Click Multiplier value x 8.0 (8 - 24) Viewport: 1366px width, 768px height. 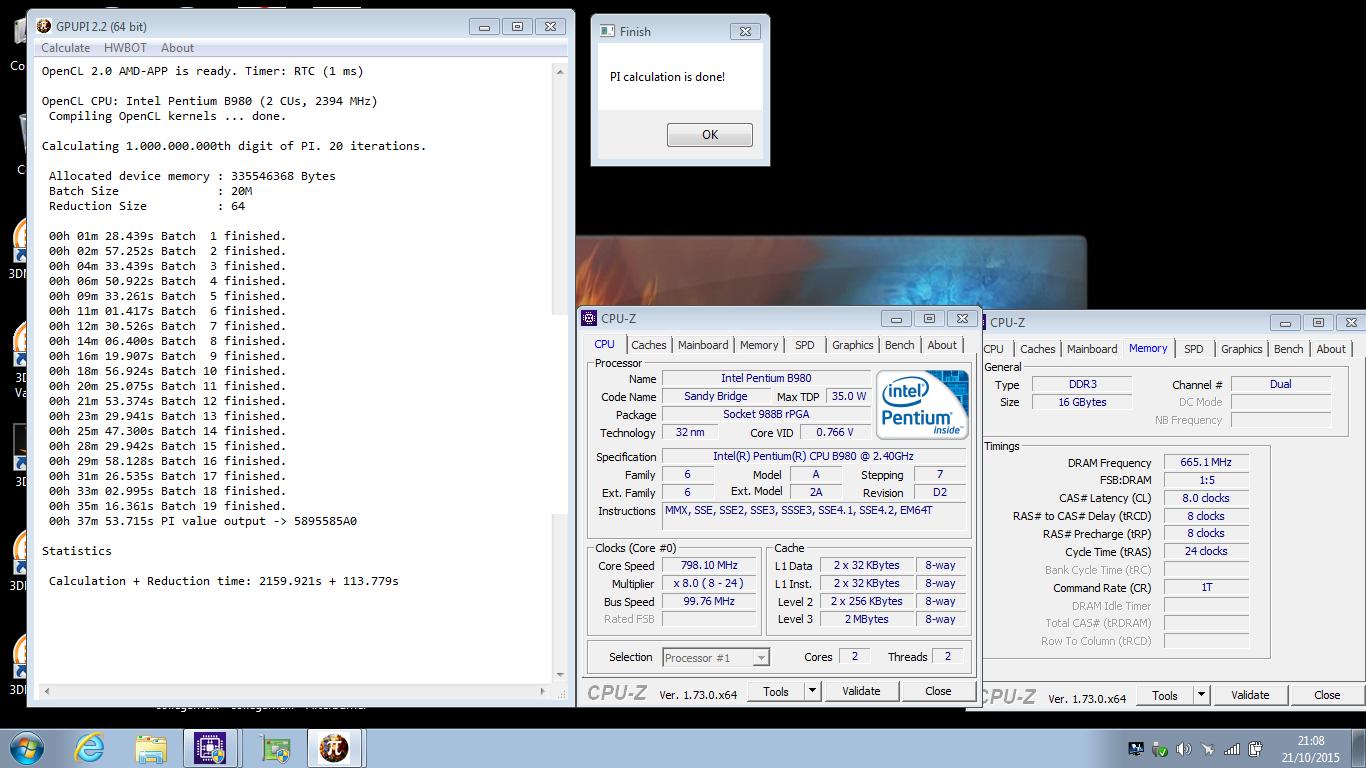point(708,584)
